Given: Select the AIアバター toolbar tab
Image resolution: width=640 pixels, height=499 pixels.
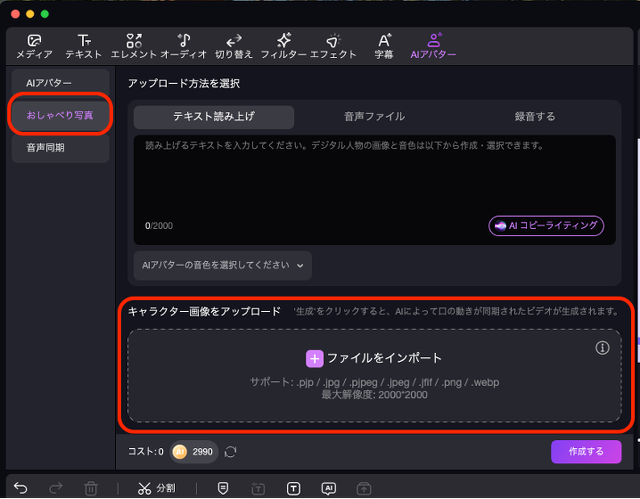Looking at the screenshot, I should pyautogui.click(x=433, y=47).
